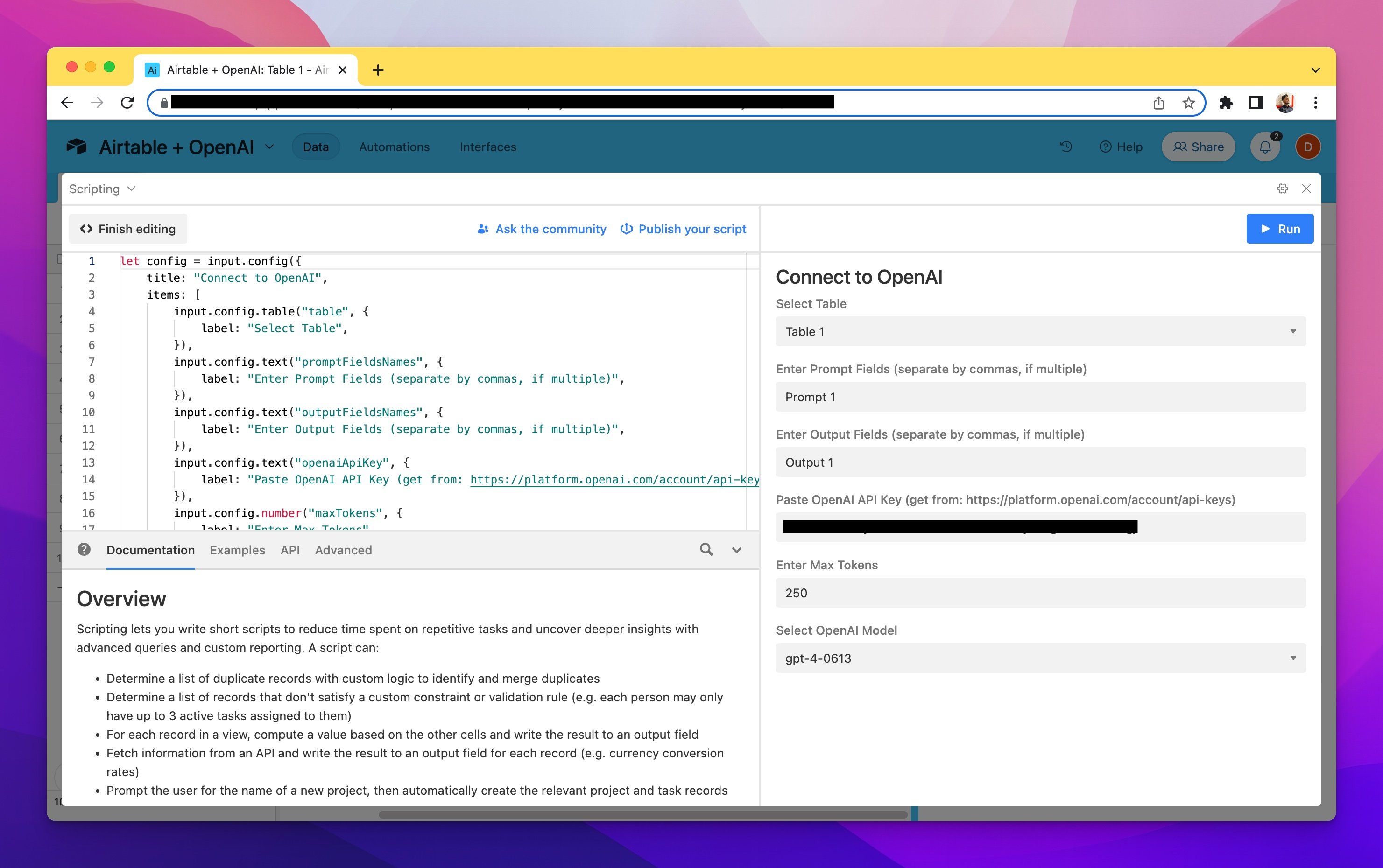This screenshot has height=868, width=1383.
Task: Open the scripting extension settings gear
Action: point(1282,189)
